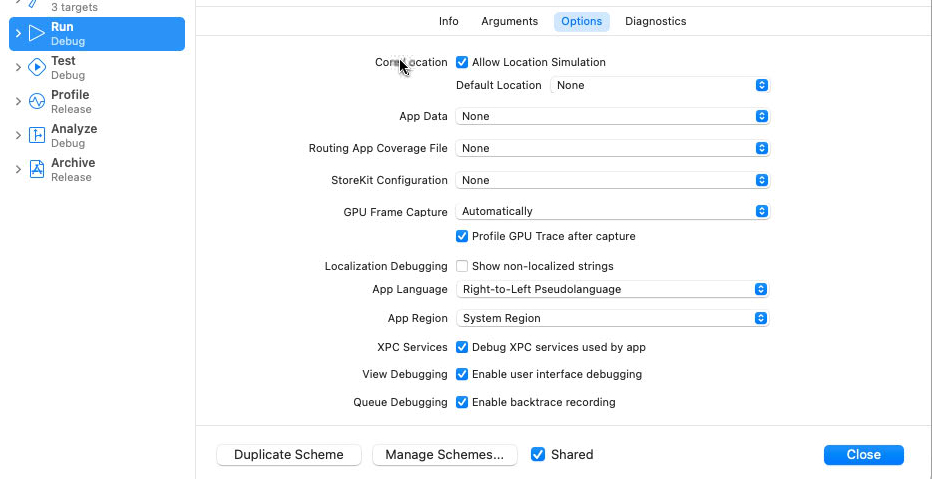Select the Profile action icon
932x479 pixels.
tap(37, 102)
